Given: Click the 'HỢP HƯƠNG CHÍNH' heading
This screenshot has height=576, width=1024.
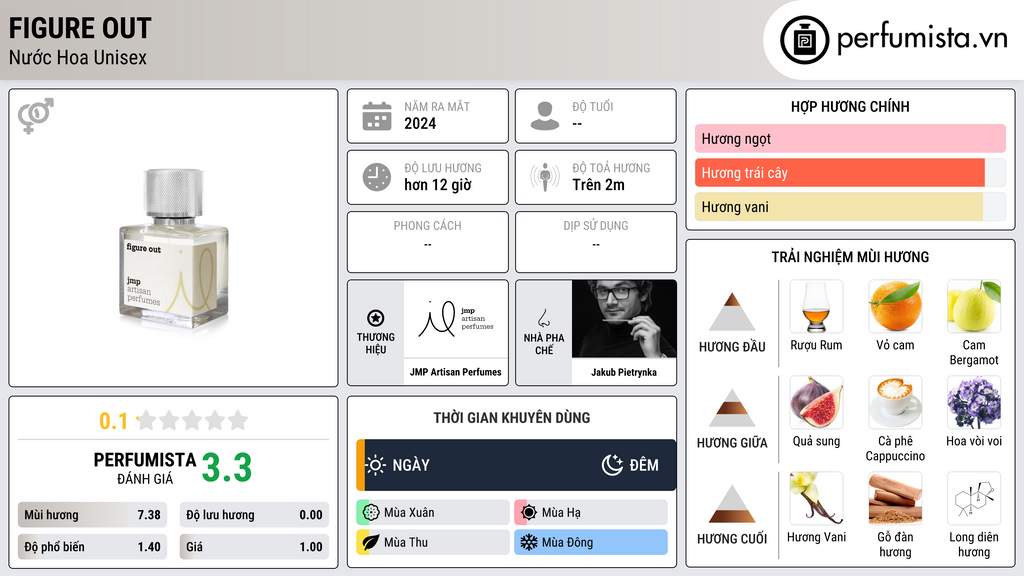Looking at the screenshot, I should click(x=850, y=106).
